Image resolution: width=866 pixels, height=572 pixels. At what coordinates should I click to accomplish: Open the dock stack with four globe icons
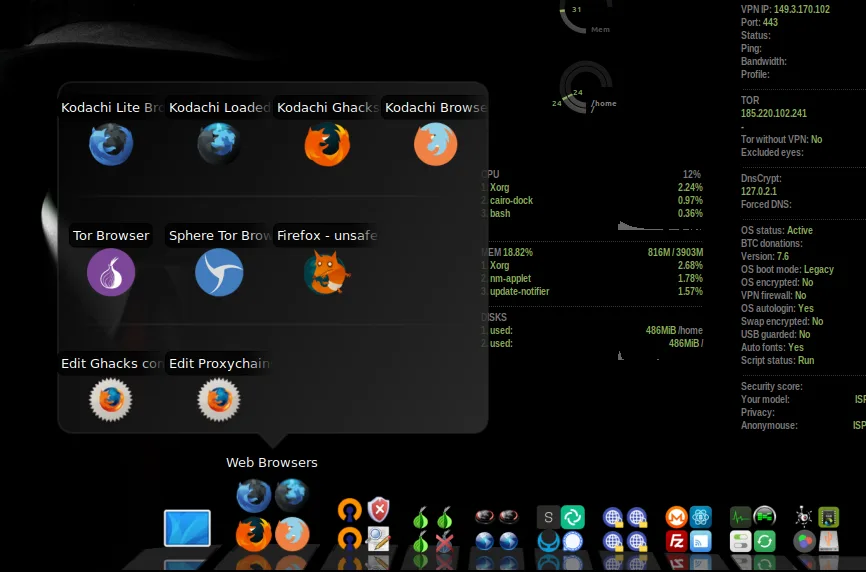625,529
